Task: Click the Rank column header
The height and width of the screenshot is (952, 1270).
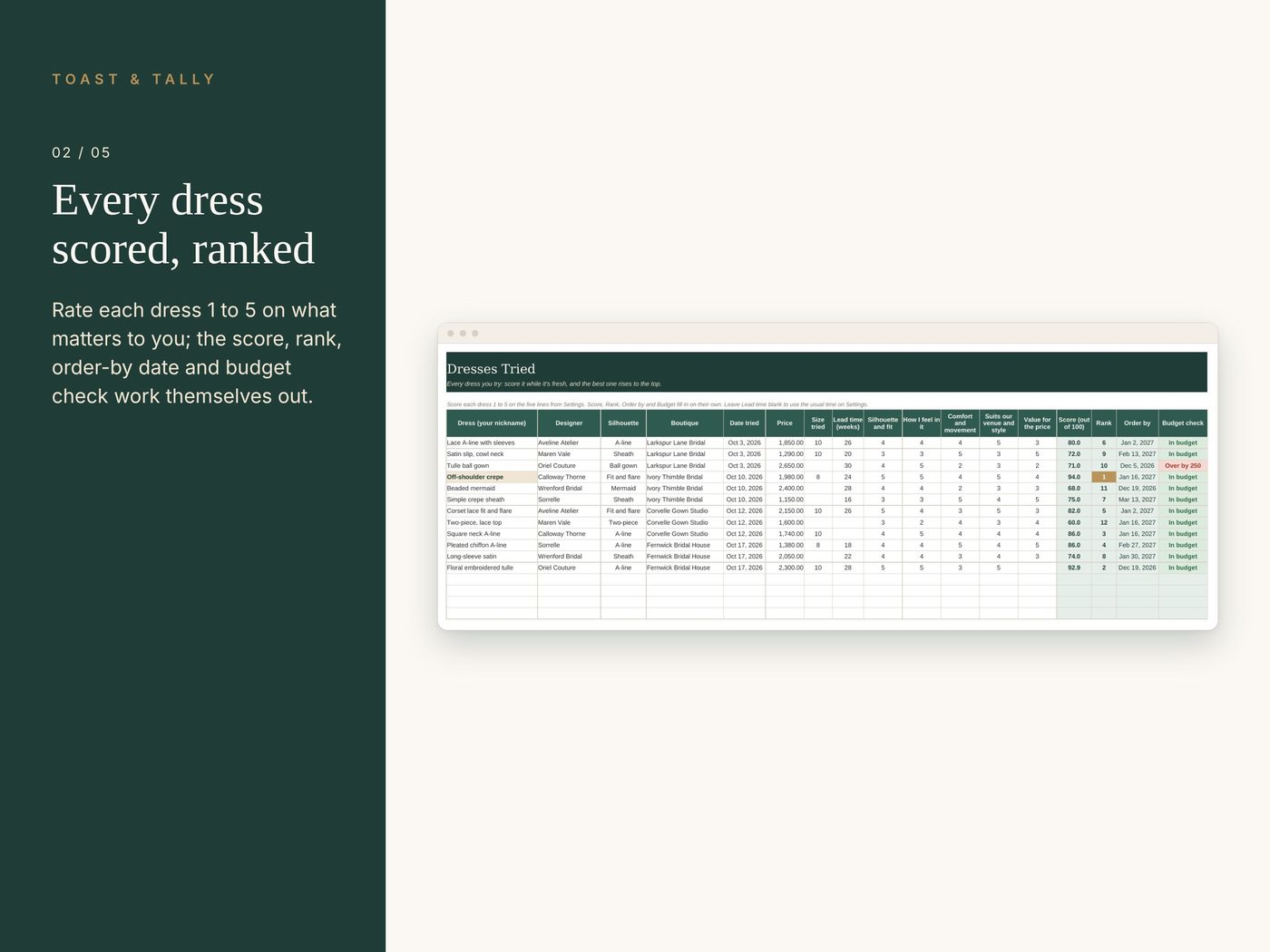Action: click(x=1104, y=423)
